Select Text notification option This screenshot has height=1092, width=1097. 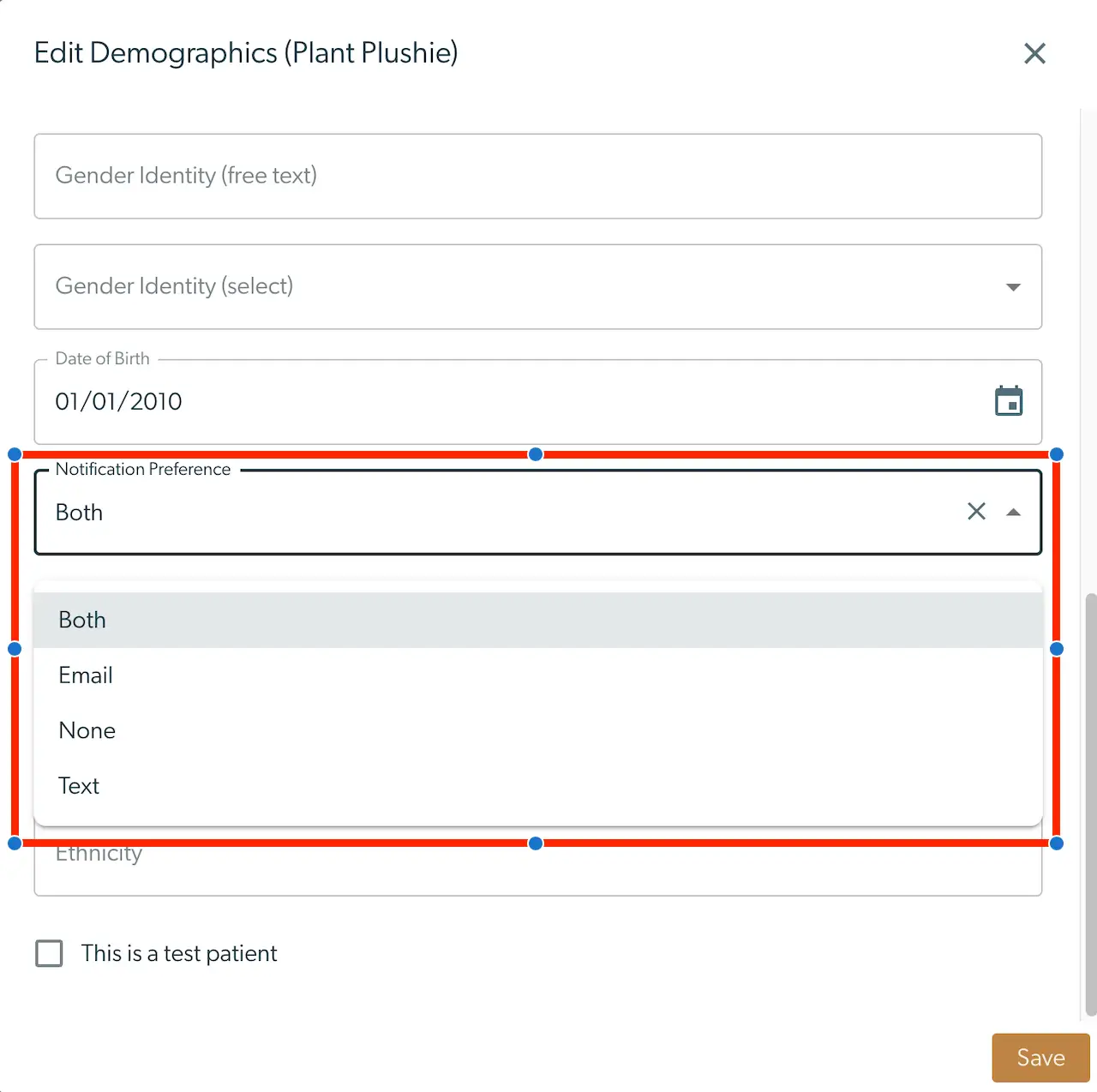click(x=78, y=785)
